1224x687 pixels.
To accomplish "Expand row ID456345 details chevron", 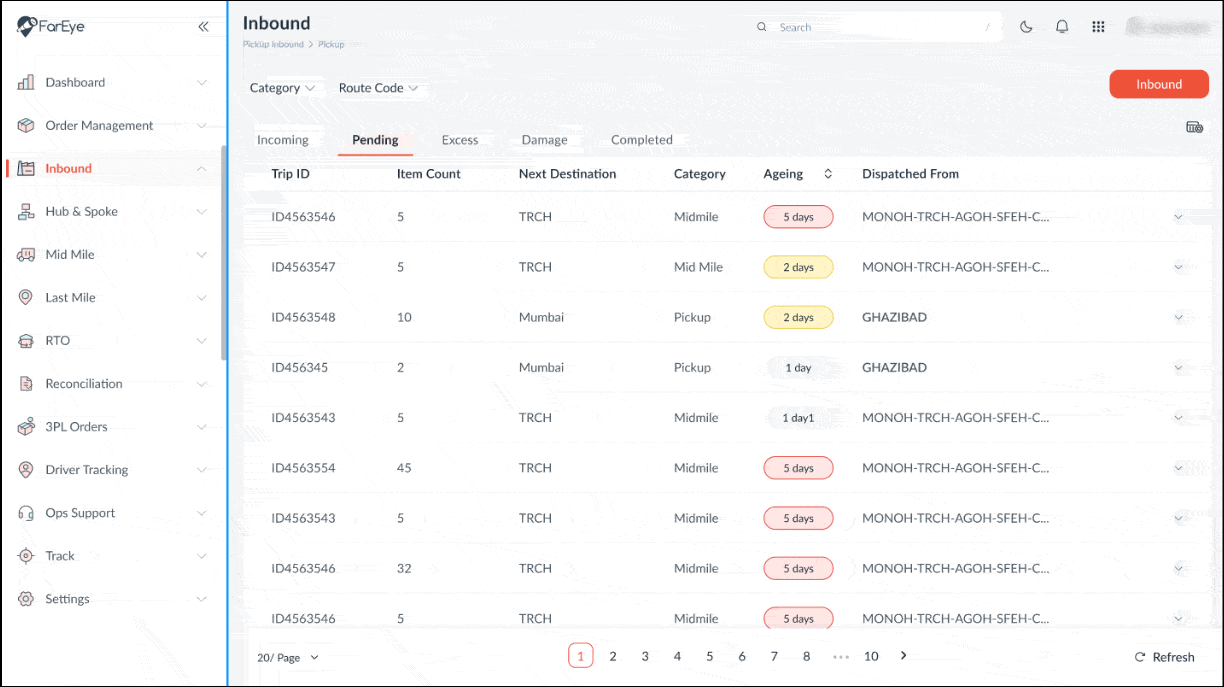I will [1178, 367].
